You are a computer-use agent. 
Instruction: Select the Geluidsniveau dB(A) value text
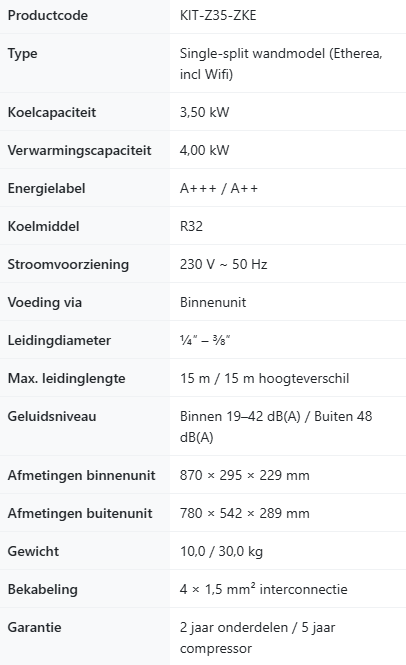(x=276, y=427)
